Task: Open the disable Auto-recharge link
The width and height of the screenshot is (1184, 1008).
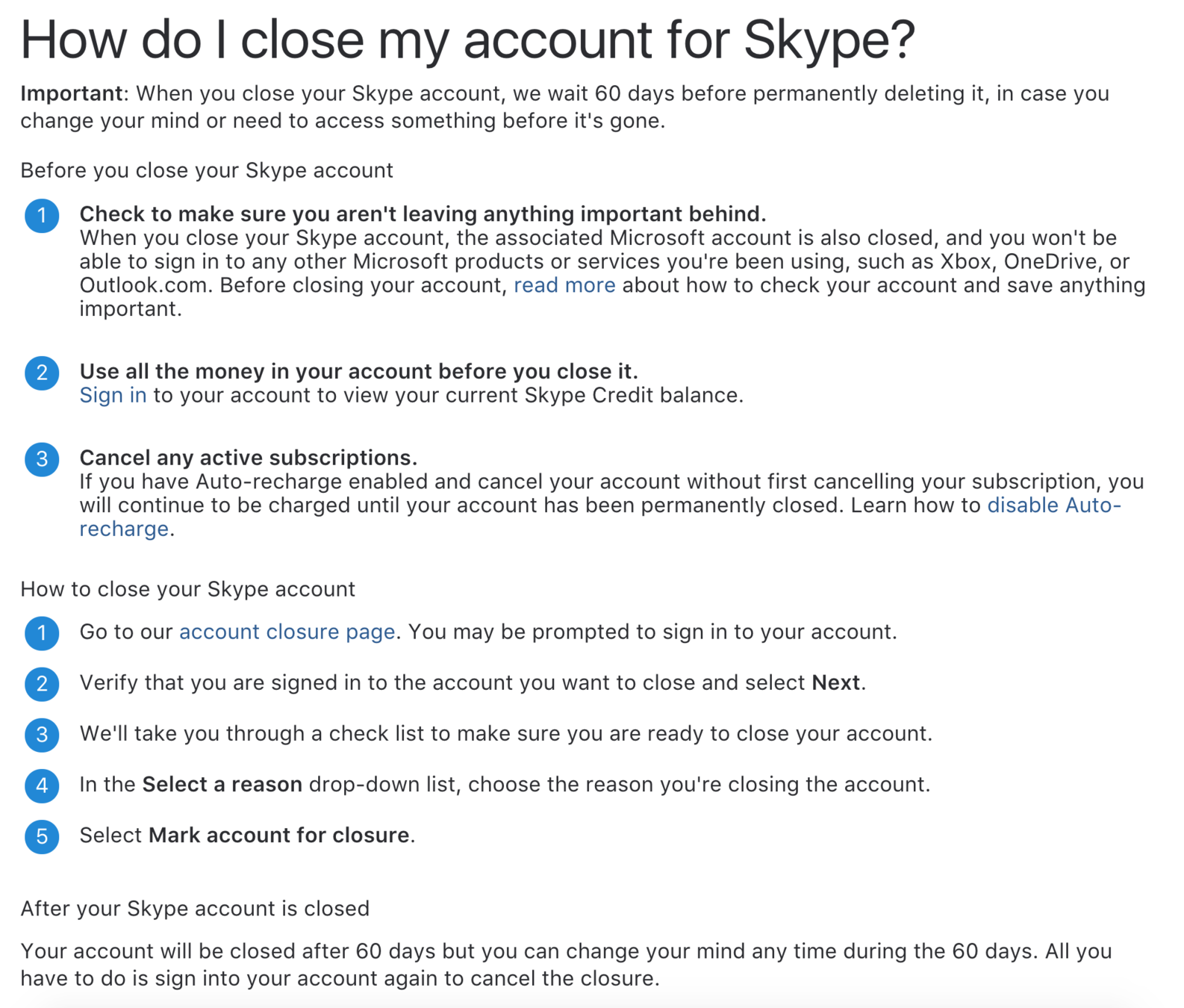Action: coord(1053,505)
